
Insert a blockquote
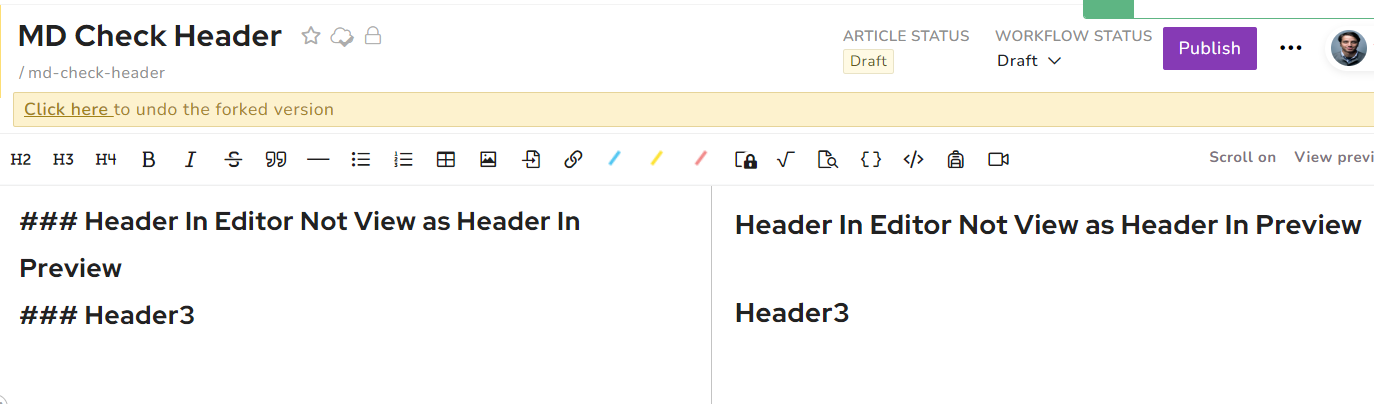(x=275, y=159)
